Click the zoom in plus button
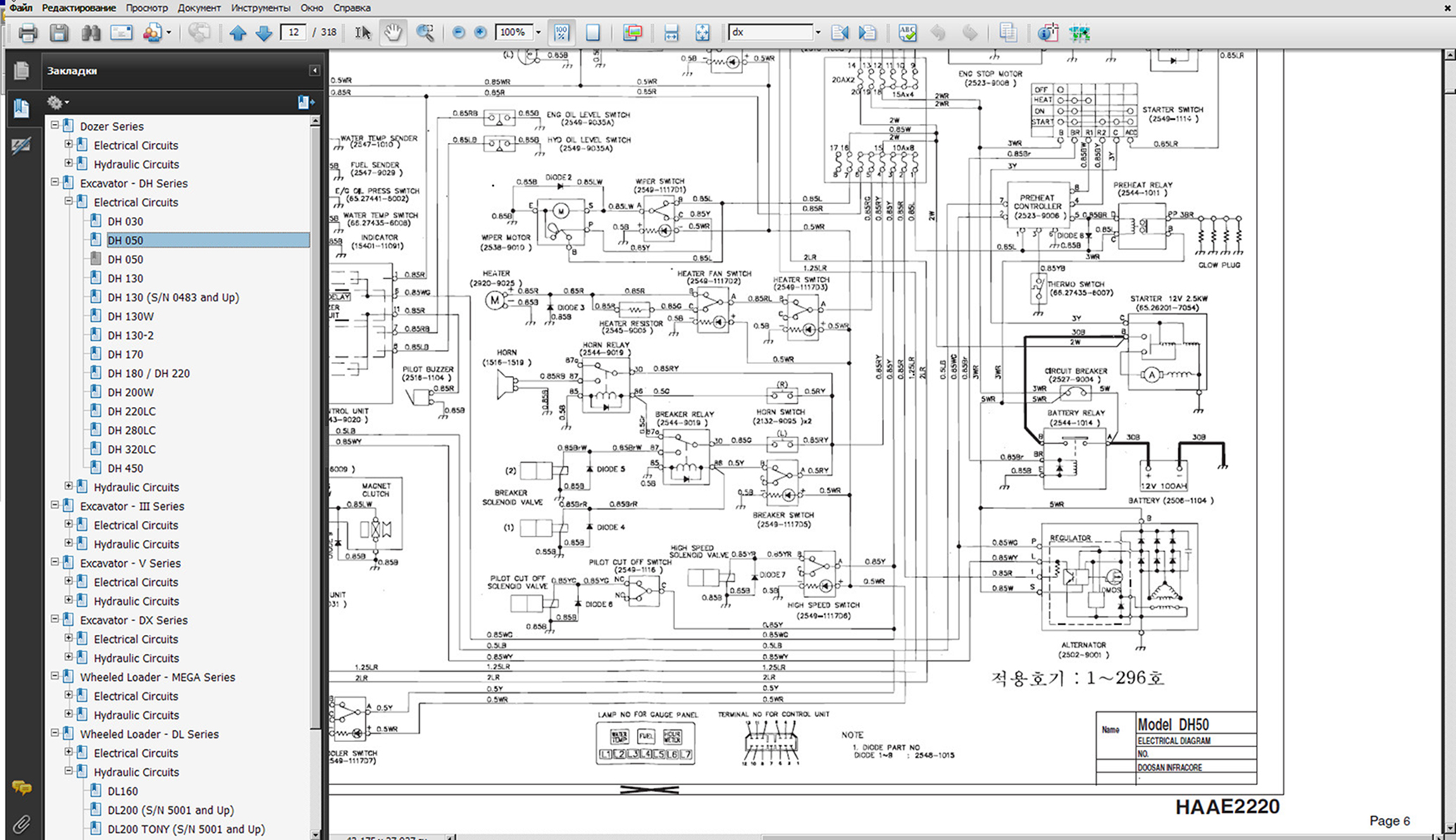The height and width of the screenshot is (840, 1456). (480, 32)
